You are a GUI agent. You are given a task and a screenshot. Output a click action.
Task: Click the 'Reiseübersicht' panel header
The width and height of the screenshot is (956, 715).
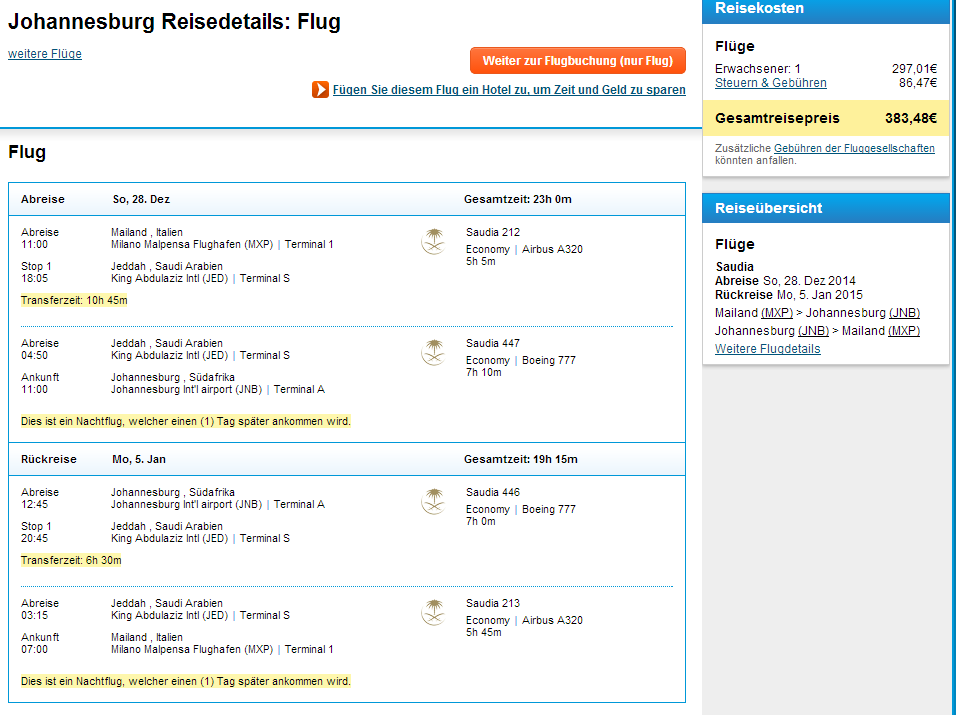826,208
